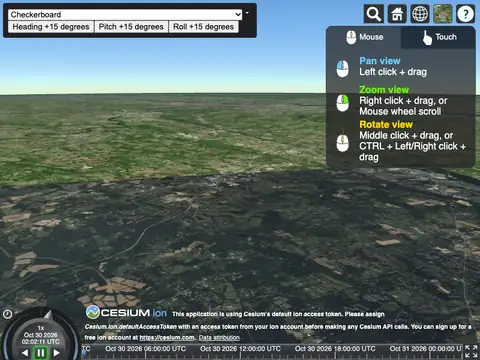The height and width of the screenshot is (360, 480).
Task: Click Roll +15 degrees button
Action: [x=203, y=27]
